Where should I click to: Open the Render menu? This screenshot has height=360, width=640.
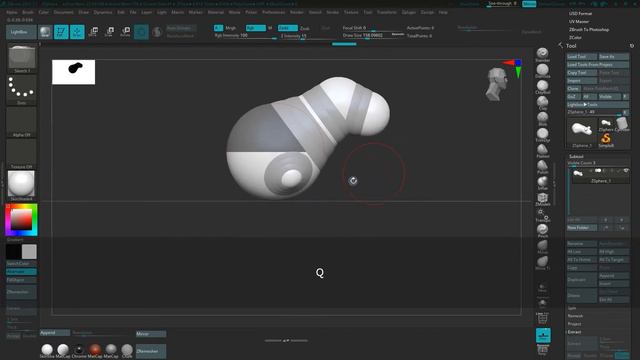coord(297,12)
